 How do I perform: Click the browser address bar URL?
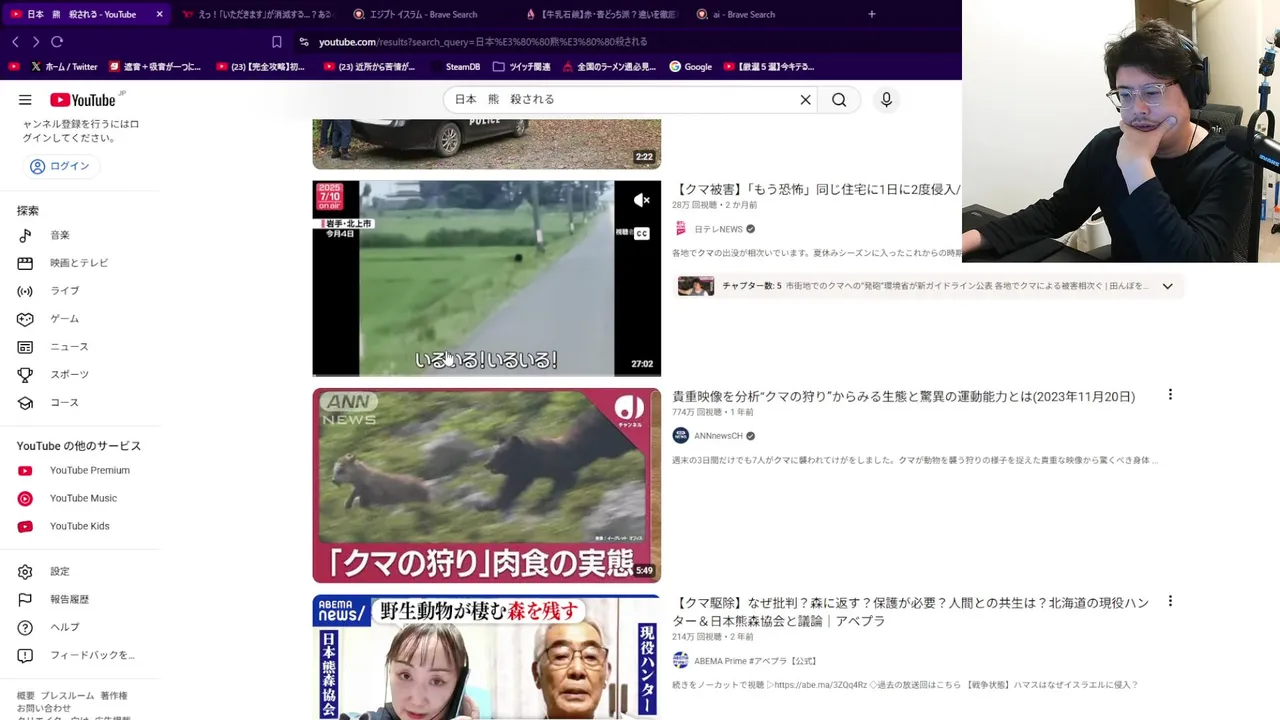483,42
